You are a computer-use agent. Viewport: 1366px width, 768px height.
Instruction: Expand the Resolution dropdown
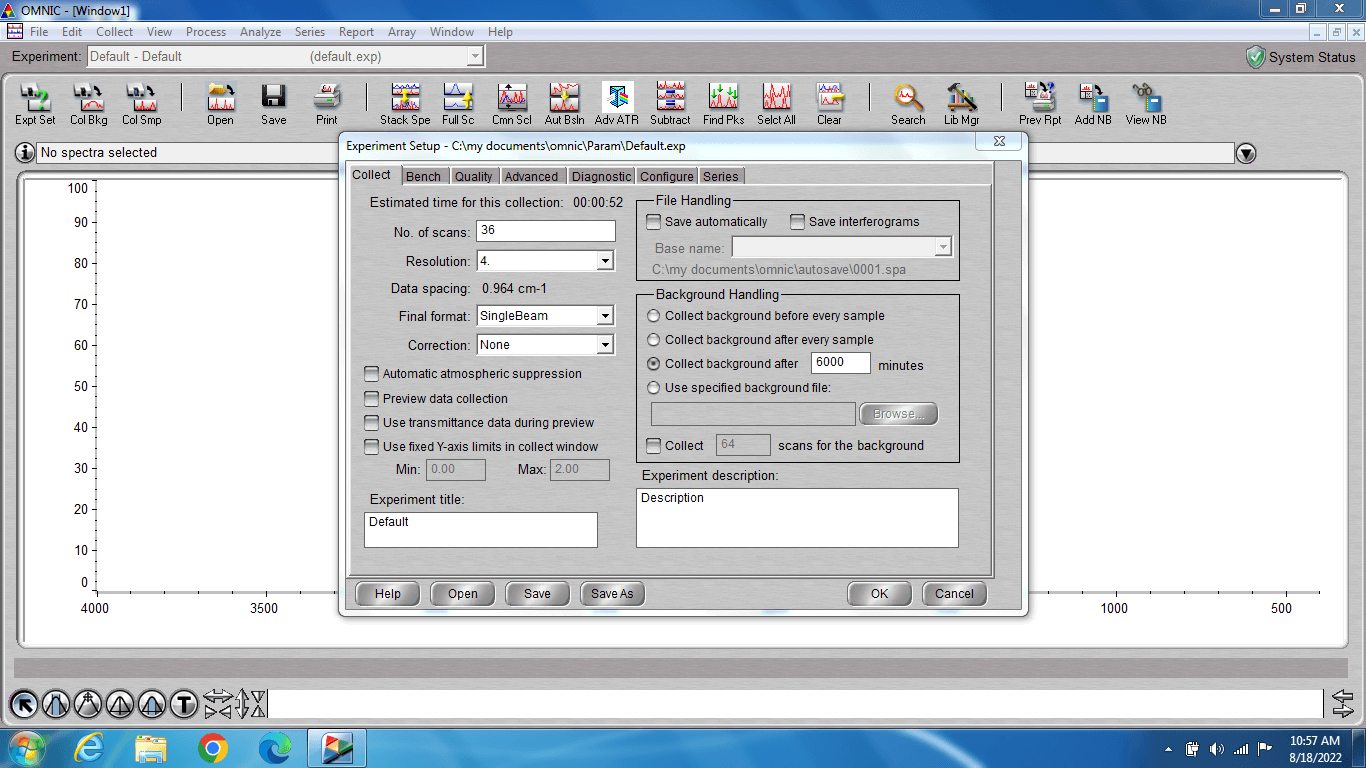point(604,261)
